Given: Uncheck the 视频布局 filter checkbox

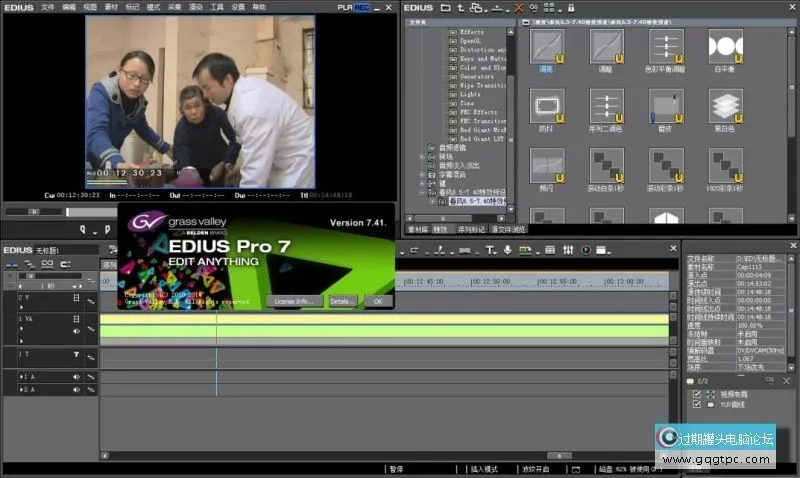Looking at the screenshot, I should pyautogui.click(x=697, y=394).
